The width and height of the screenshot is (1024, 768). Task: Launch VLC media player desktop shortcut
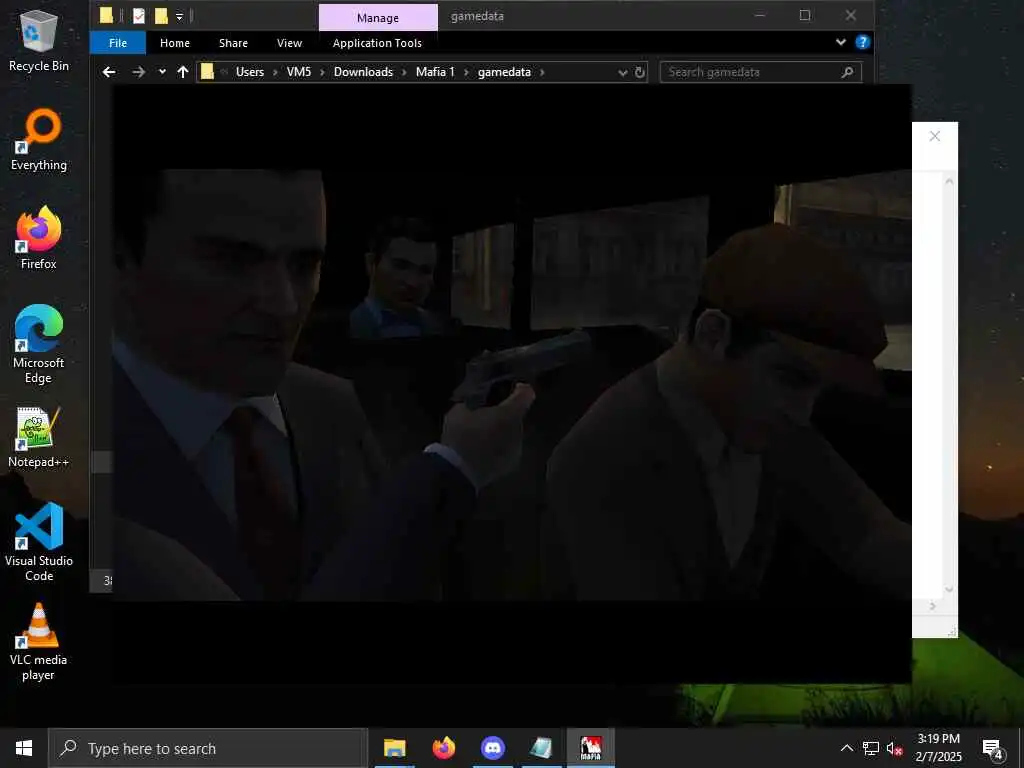pyautogui.click(x=39, y=643)
